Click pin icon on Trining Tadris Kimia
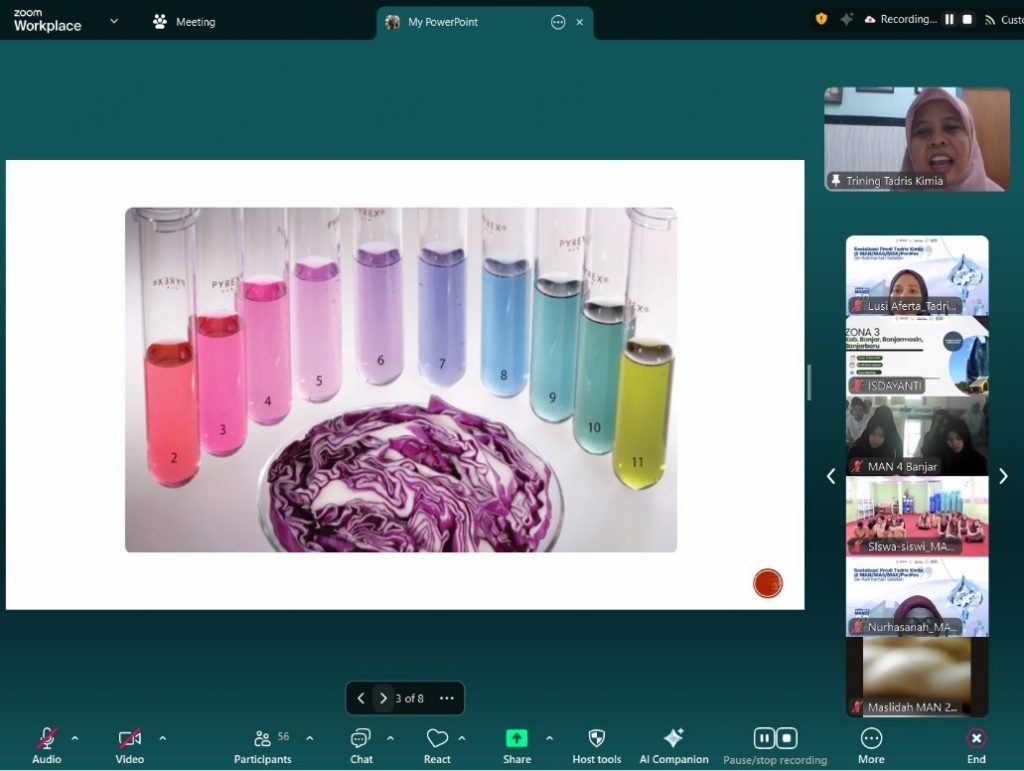This screenshot has width=1024, height=771. point(835,180)
